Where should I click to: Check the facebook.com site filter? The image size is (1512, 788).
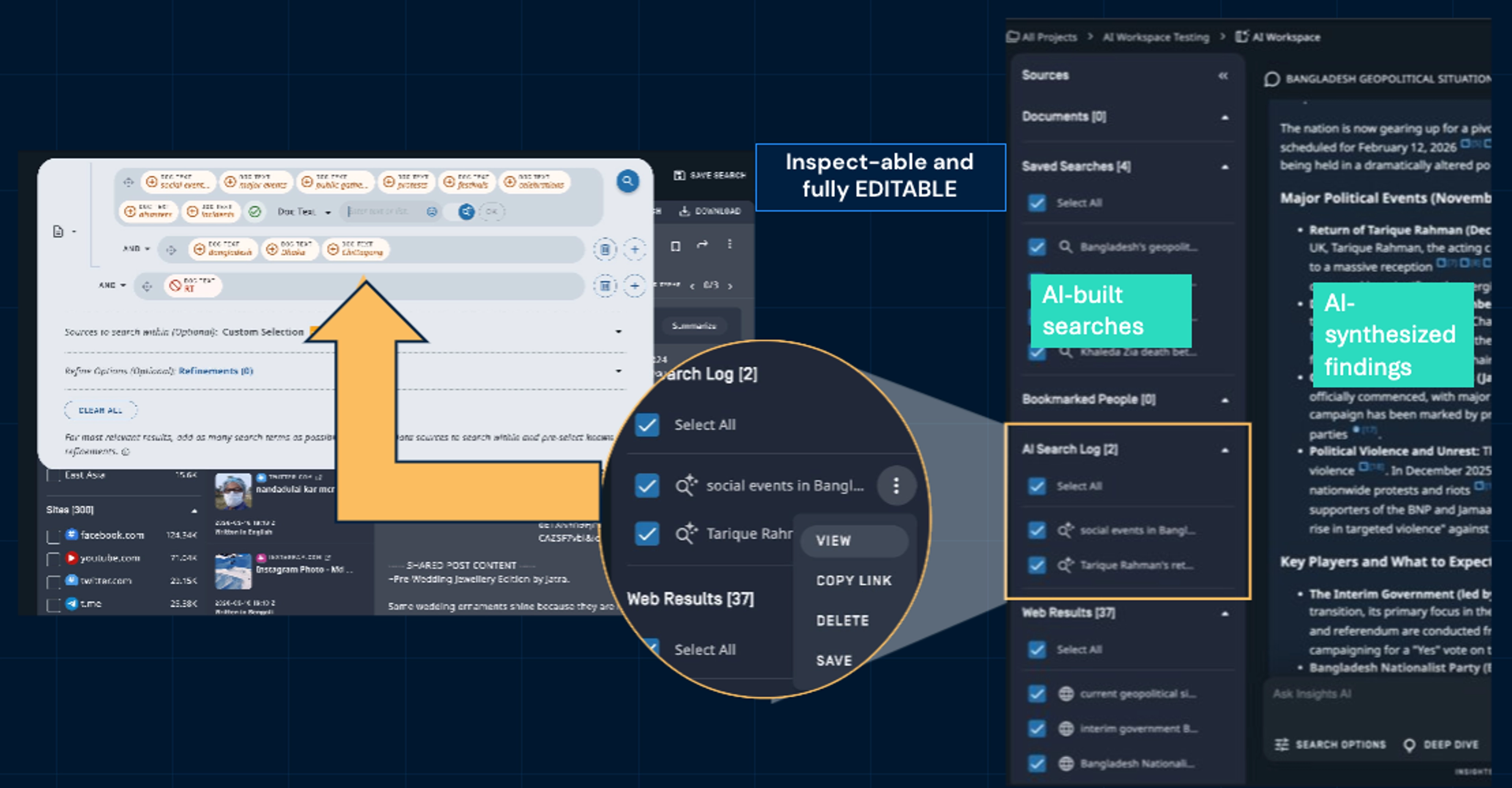[54, 536]
